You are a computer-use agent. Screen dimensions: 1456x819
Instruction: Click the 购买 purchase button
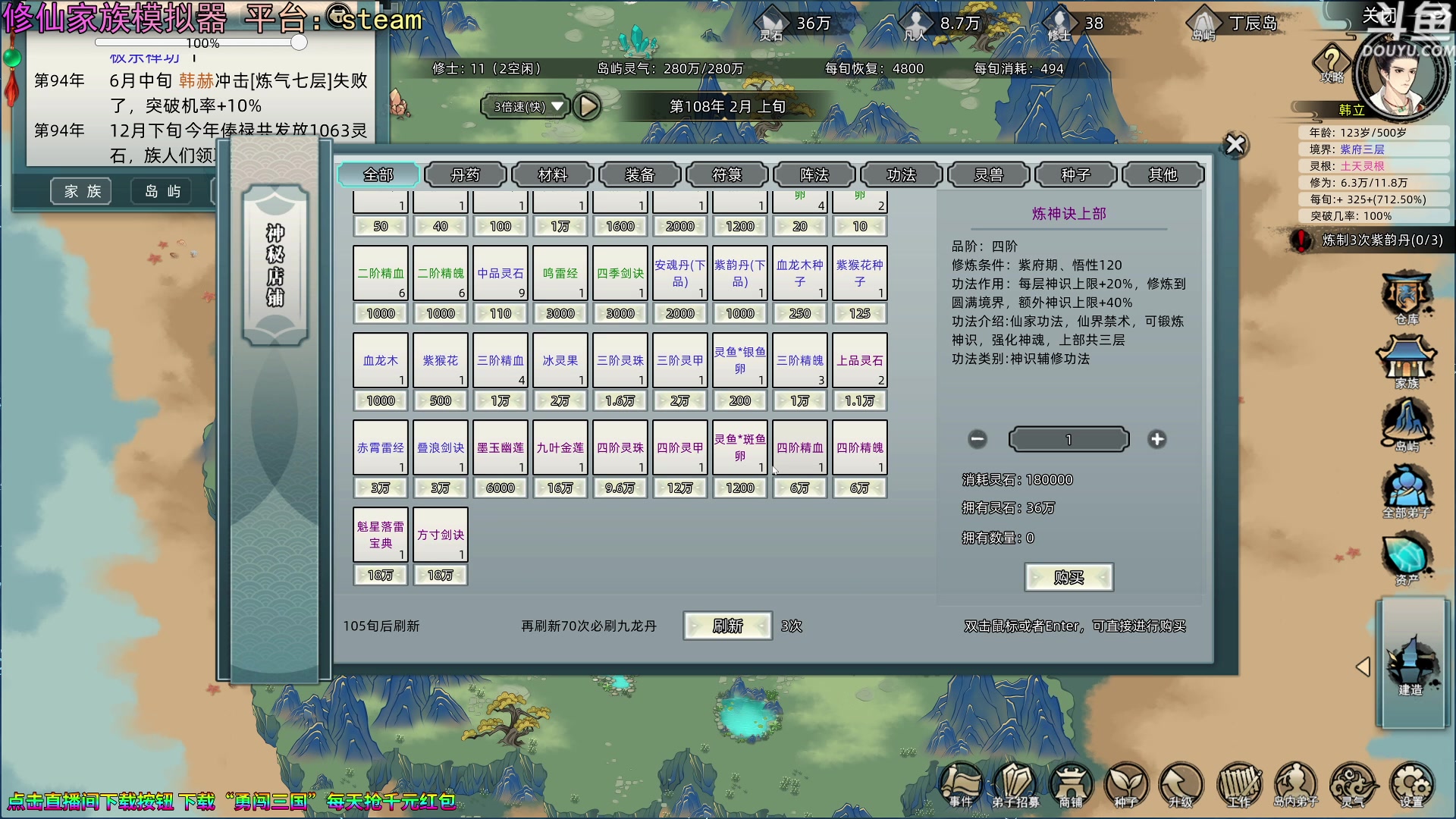point(1068,577)
